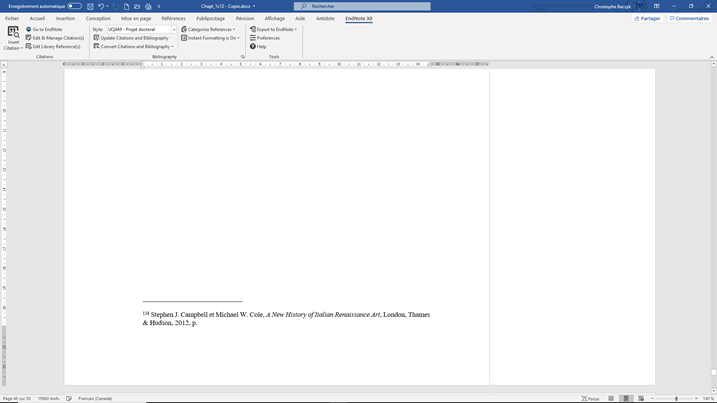Open the Instant Formatting is On dropdown
Screen dimensions: 717x403
[210, 38]
